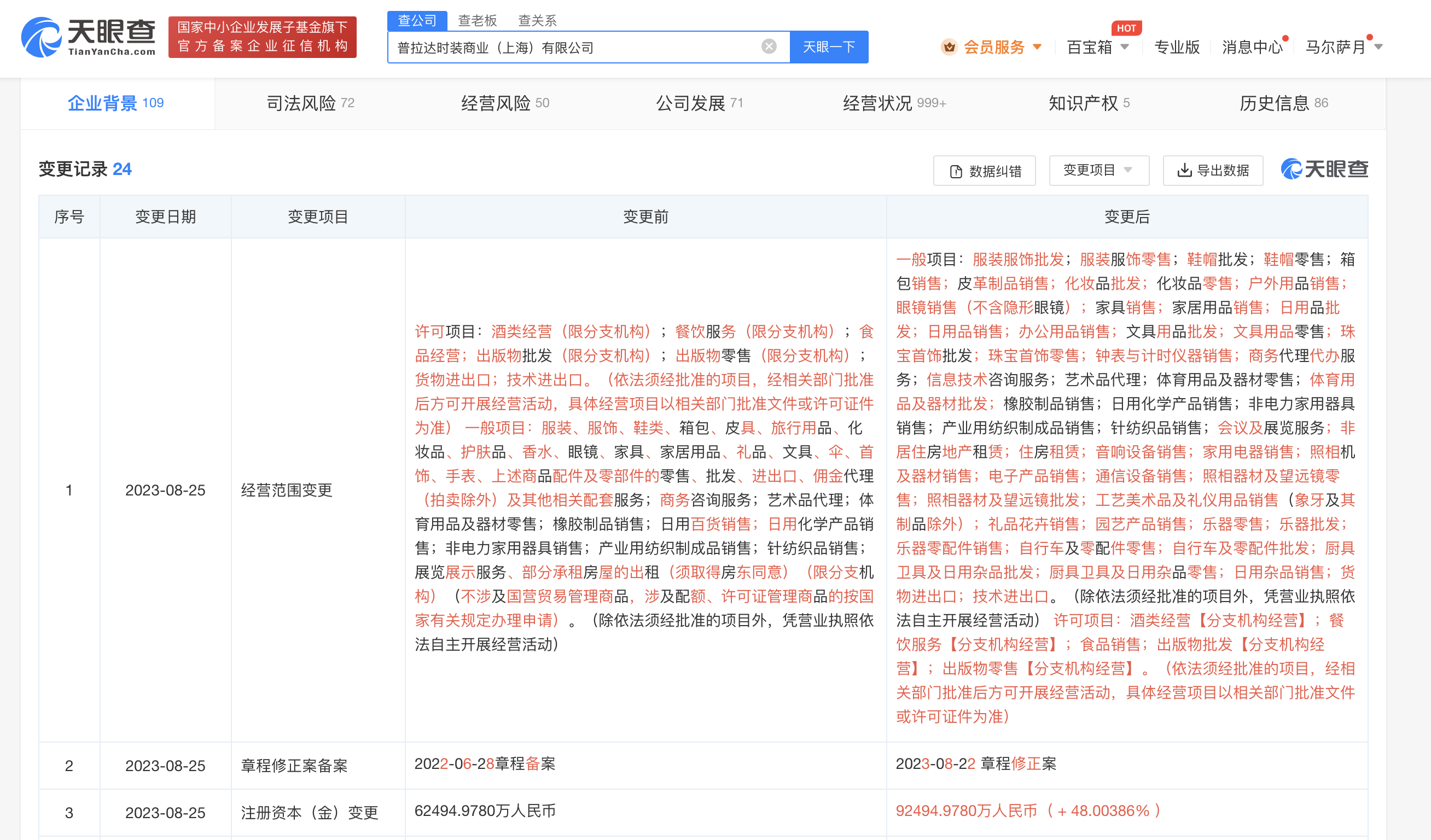
Task: Click the 导出数据 button
Action: coord(1213,170)
